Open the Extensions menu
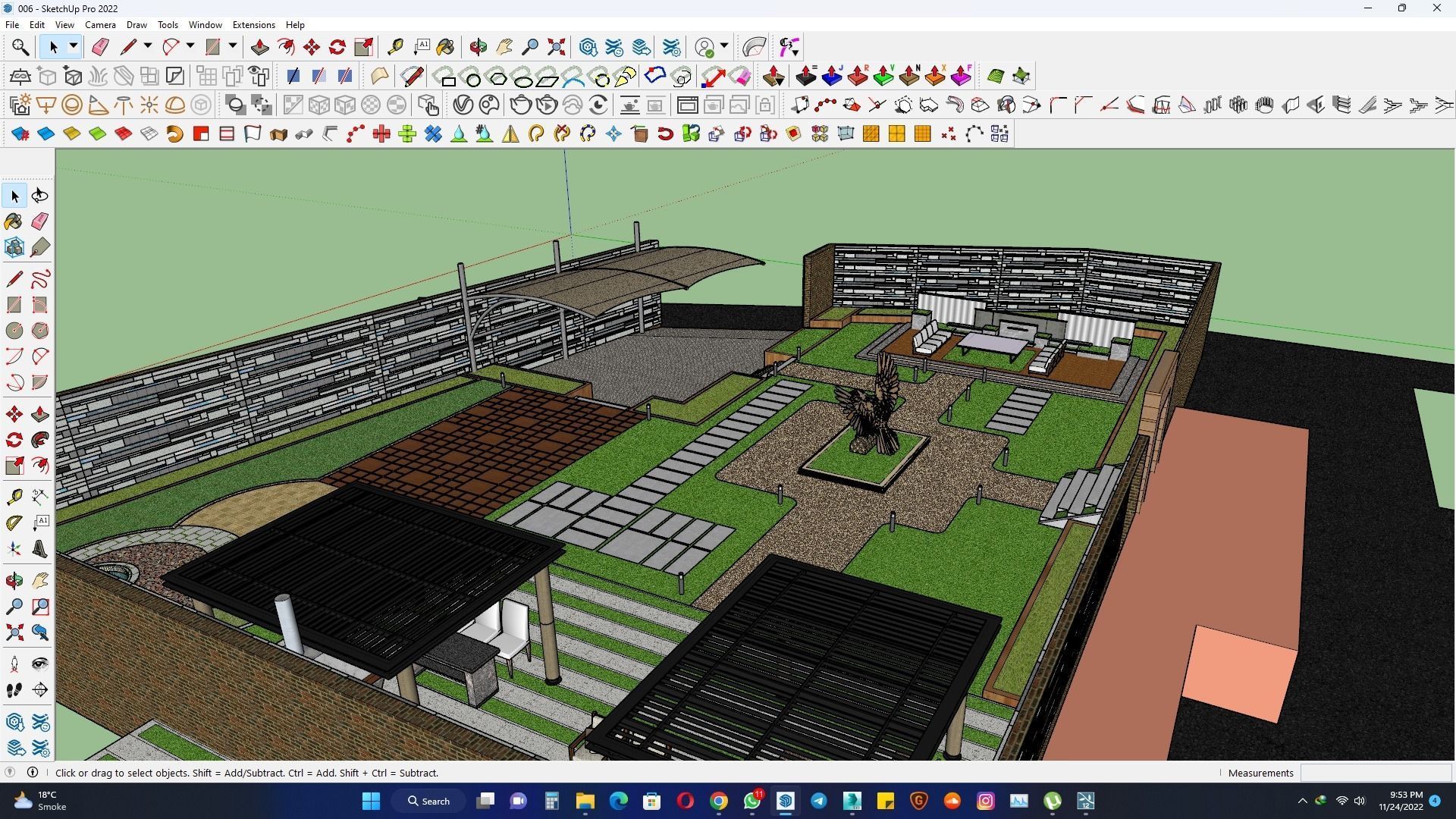Image resolution: width=1456 pixels, height=819 pixels. point(253,25)
